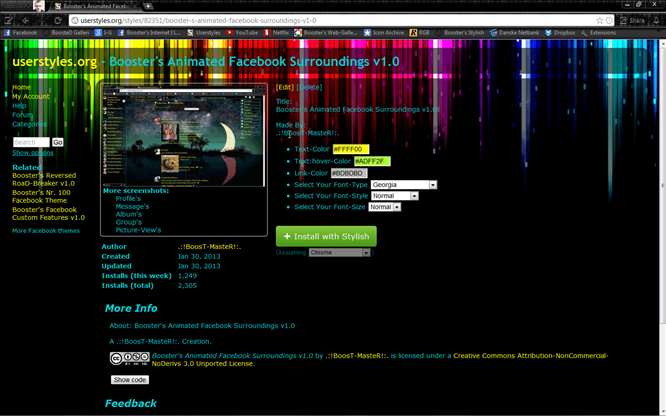
Task: Click the browser back arrow
Action: click(x=26, y=20)
